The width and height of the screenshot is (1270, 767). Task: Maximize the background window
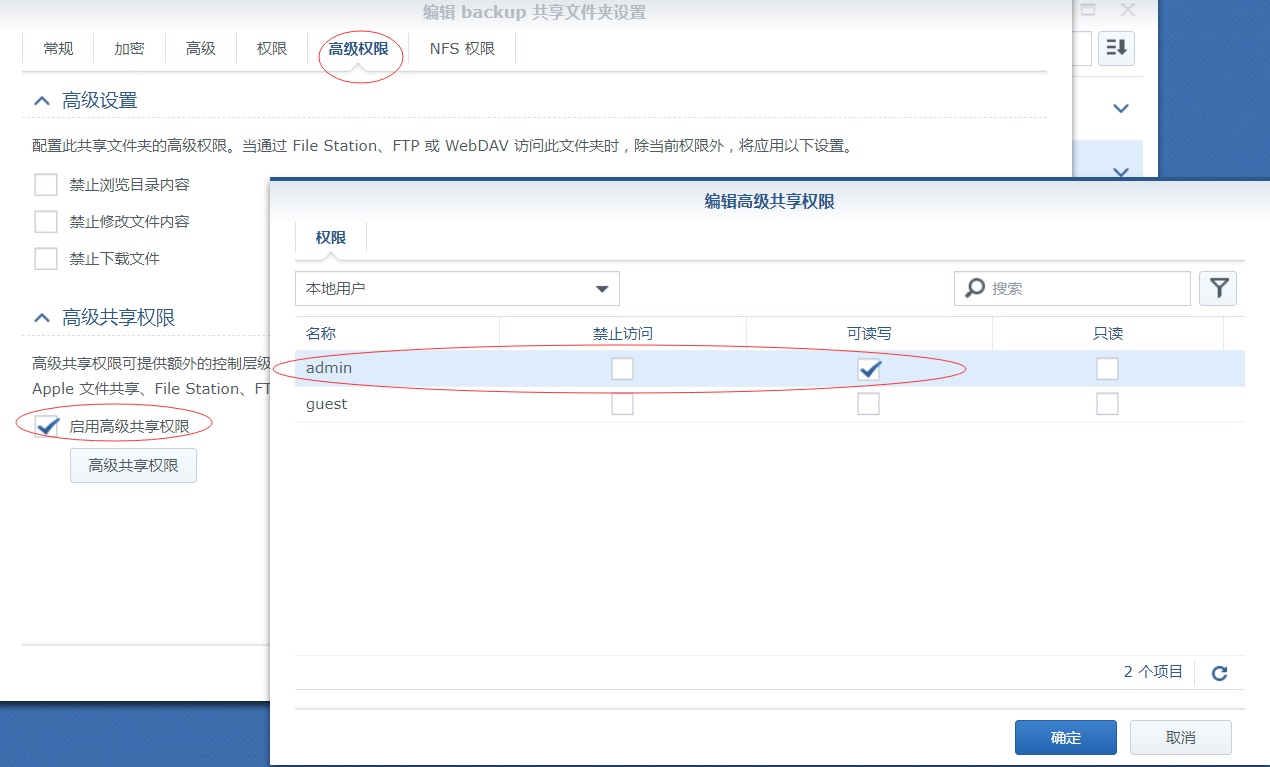1088,10
